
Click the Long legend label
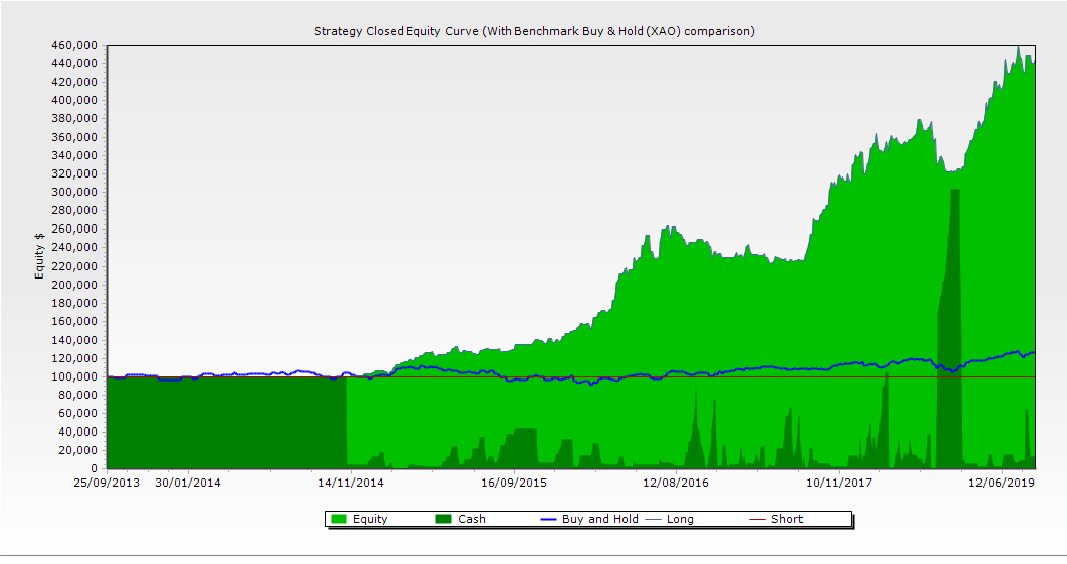[x=680, y=519]
